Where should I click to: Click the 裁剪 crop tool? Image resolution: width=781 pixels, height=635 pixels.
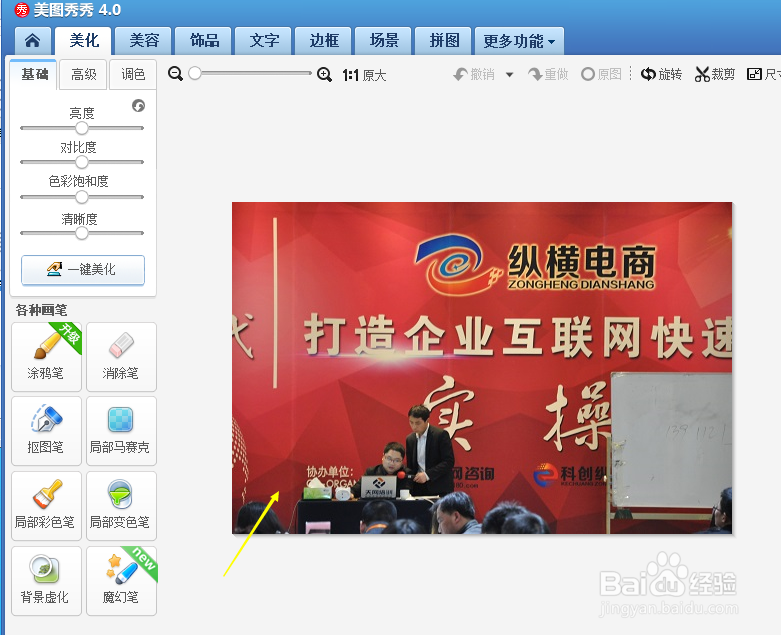(715, 74)
